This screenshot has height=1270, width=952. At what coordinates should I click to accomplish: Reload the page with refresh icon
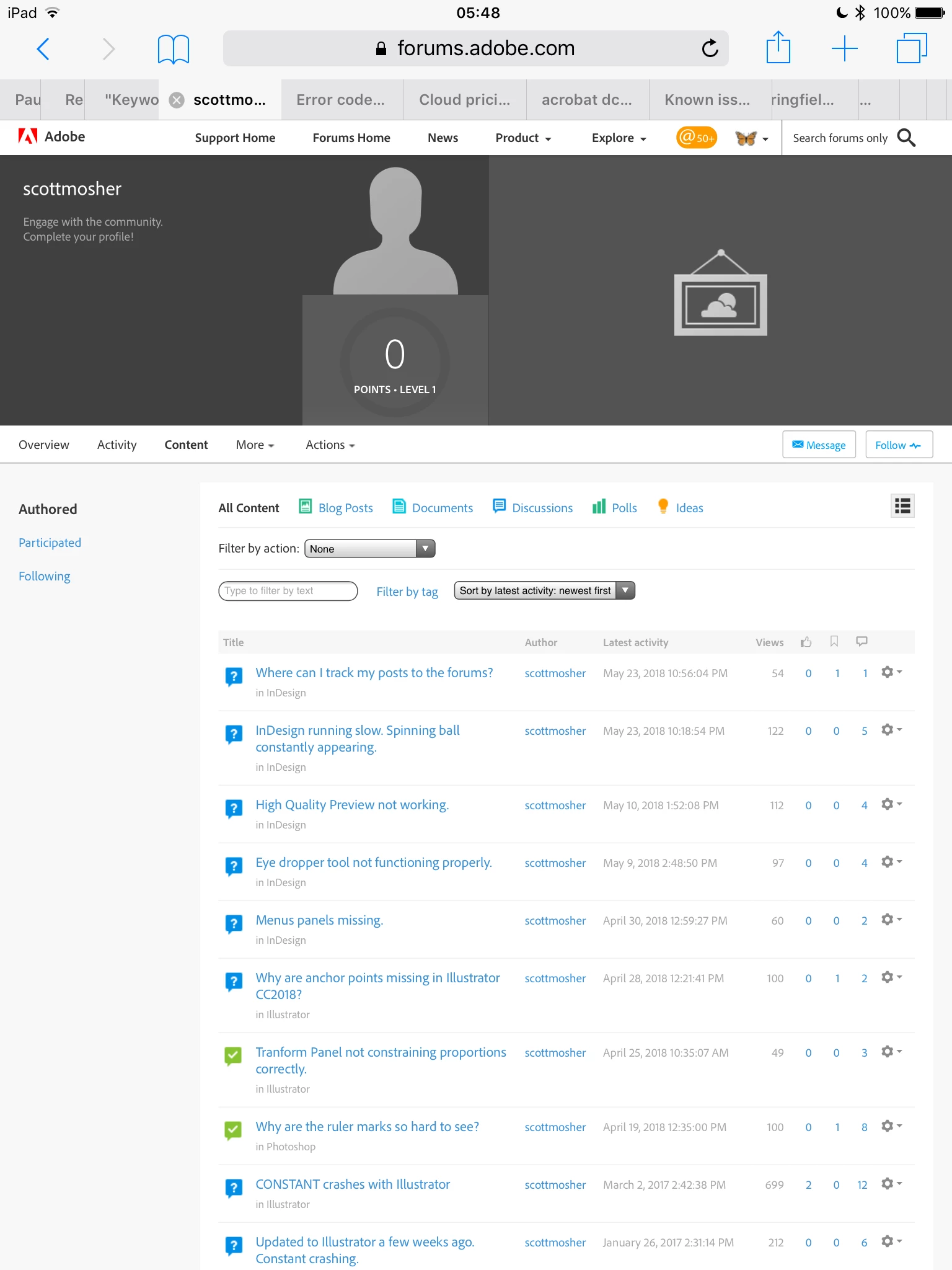[x=710, y=48]
